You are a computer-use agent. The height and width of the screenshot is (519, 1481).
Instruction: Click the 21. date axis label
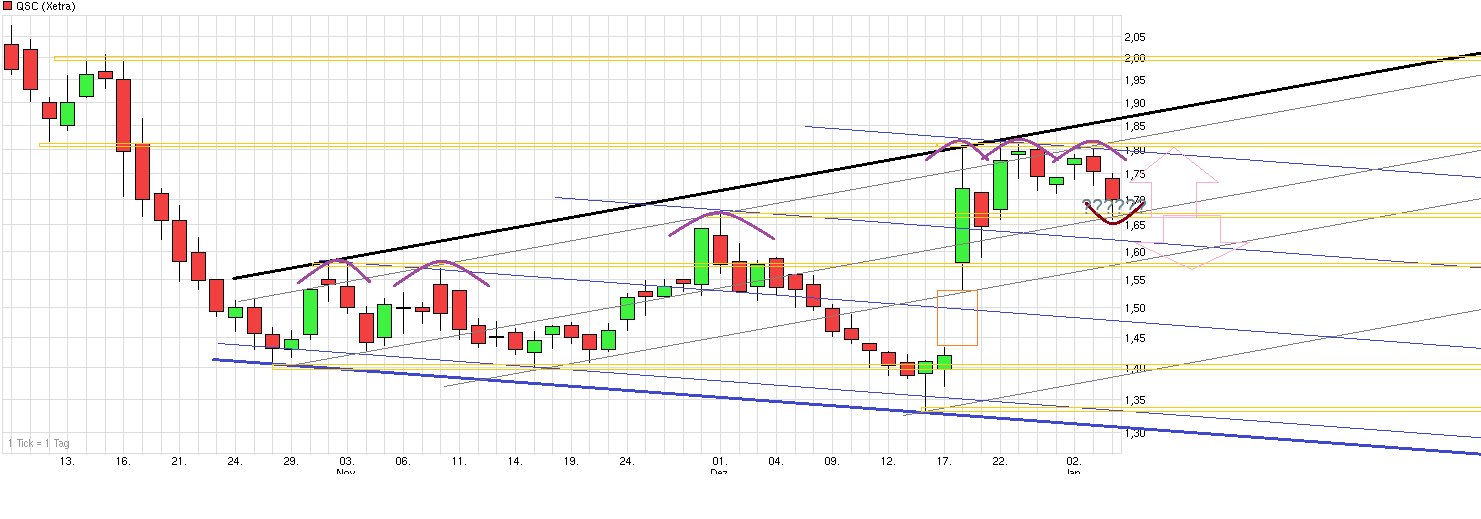point(179,462)
